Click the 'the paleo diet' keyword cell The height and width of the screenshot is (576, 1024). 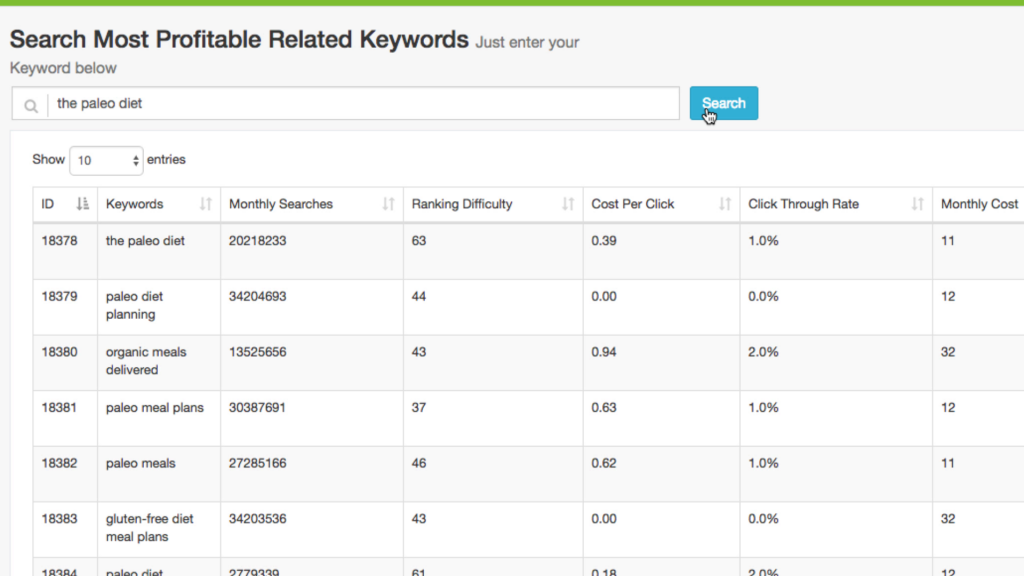click(145, 241)
